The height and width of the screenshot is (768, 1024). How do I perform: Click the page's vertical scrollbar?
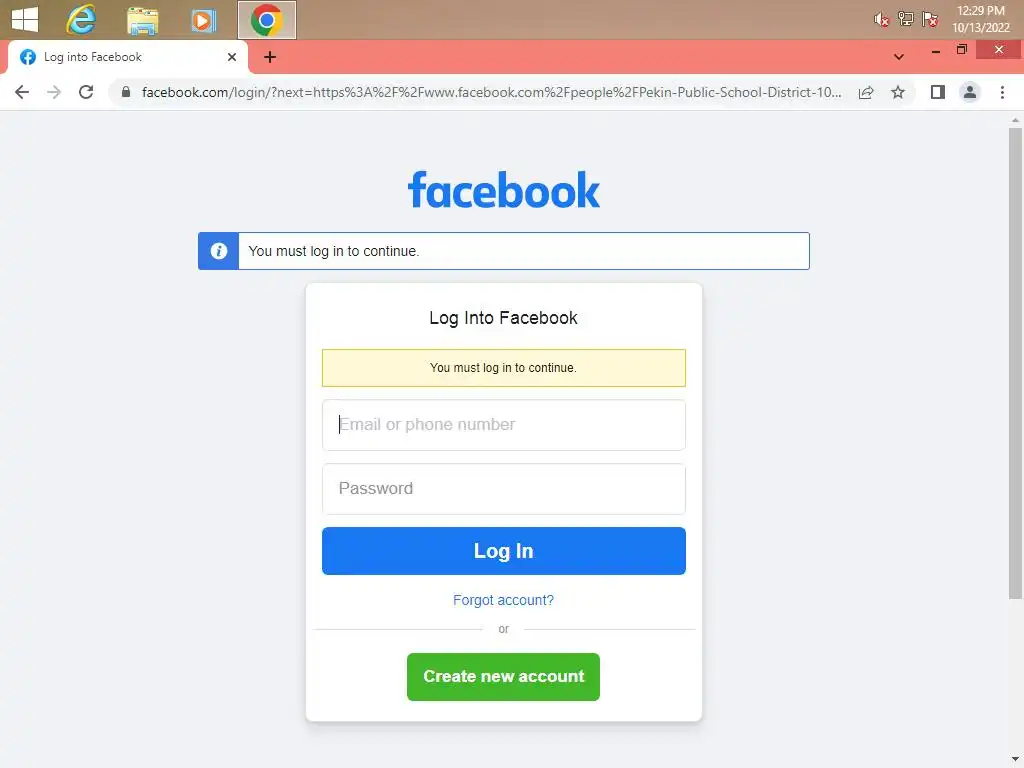coord(1015,363)
